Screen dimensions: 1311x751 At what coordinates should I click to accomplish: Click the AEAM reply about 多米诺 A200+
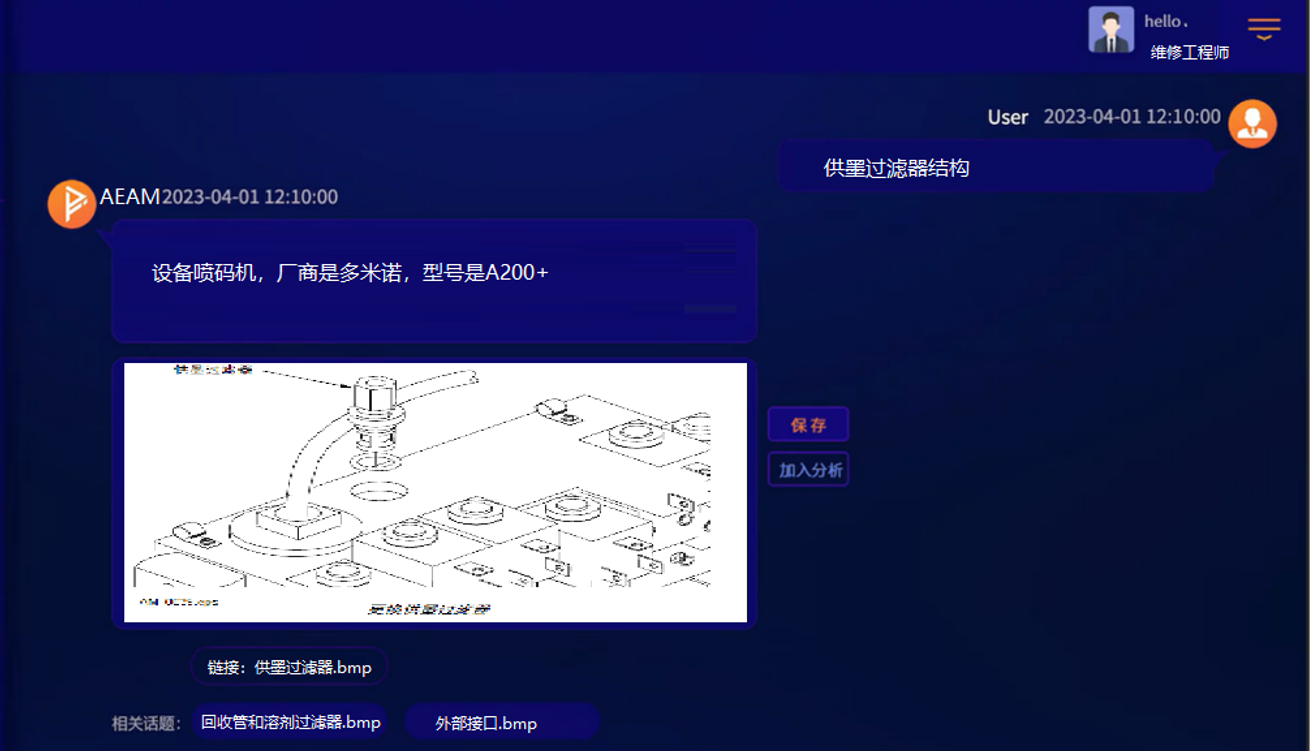(350, 272)
